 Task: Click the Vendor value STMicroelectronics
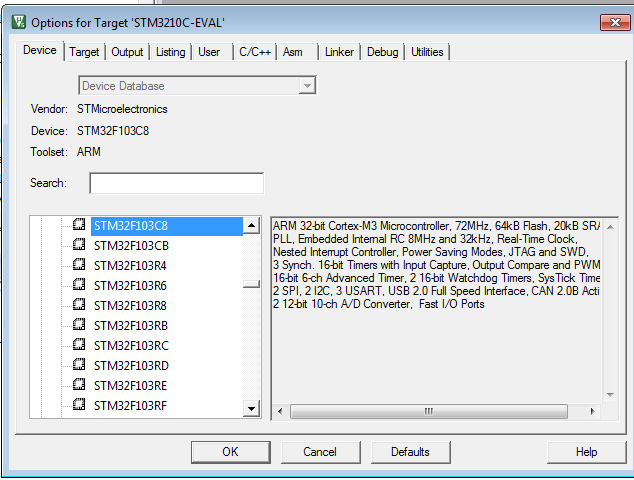[x=122, y=109]
